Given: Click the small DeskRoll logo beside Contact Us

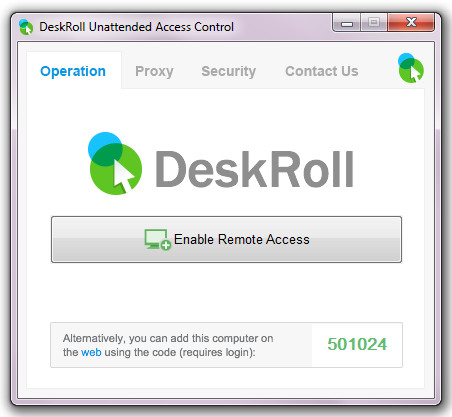Looking at the screenshot, I should 411,68.
